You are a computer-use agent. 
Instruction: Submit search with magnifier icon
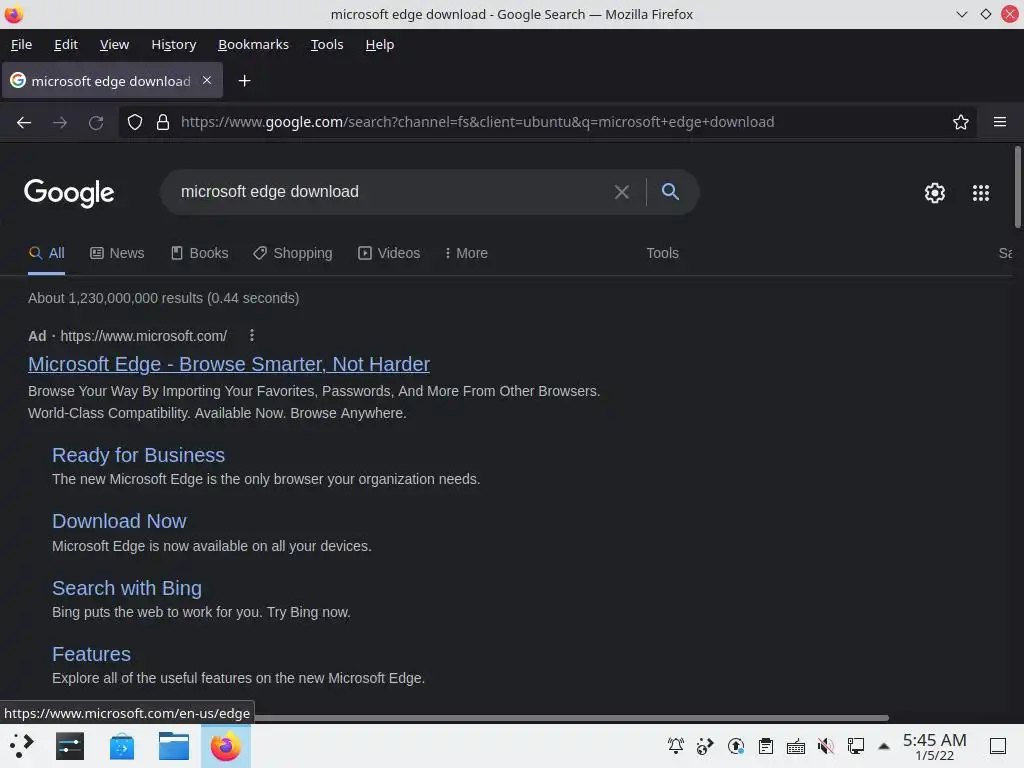tap(670, 191)
